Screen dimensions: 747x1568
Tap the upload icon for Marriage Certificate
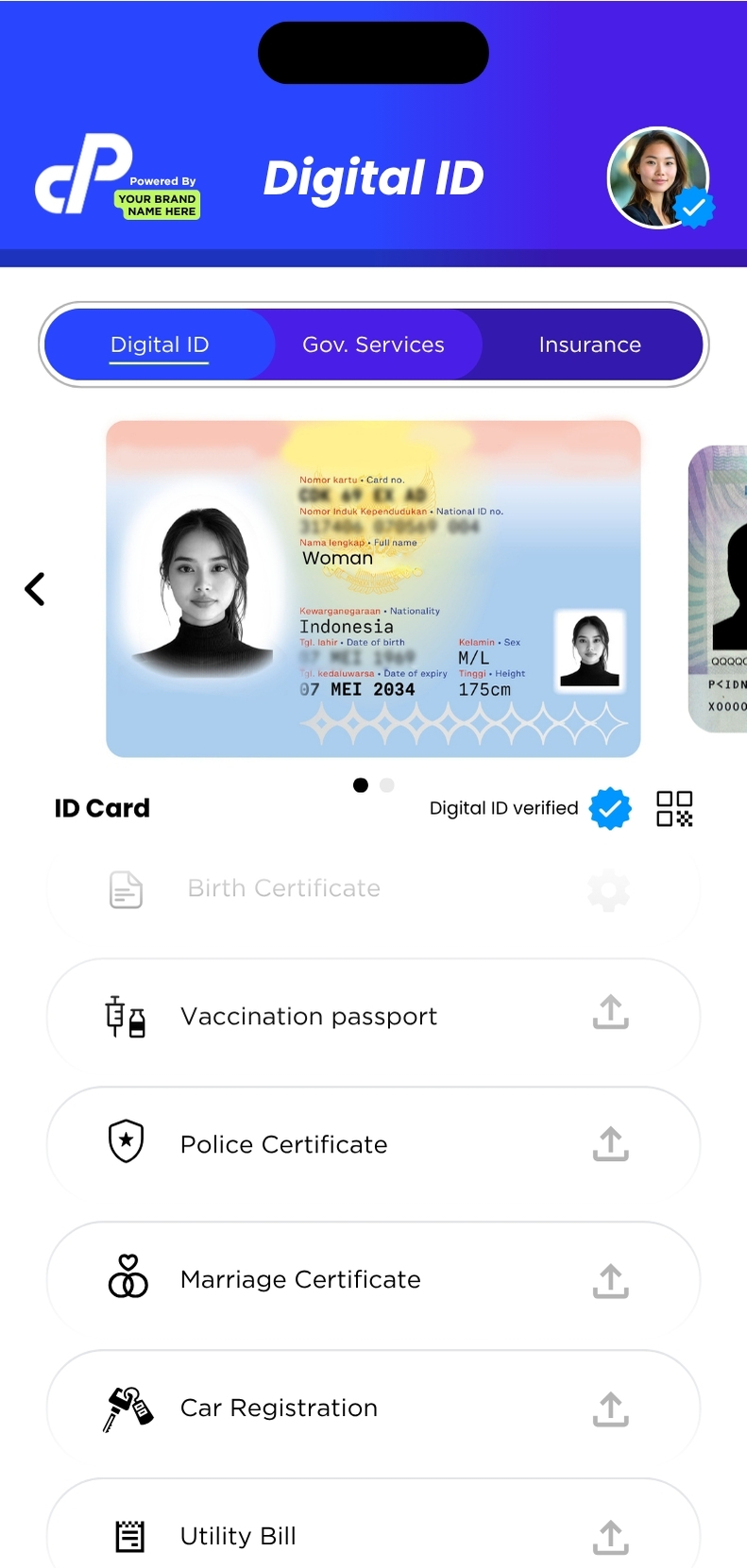point(611,1281)
